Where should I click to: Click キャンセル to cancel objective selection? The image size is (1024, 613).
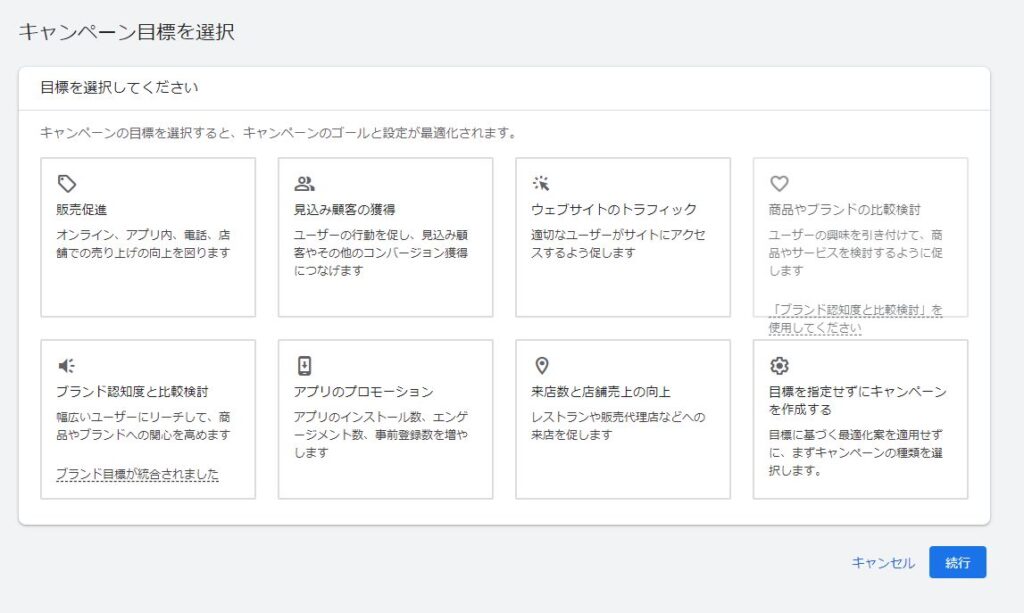(x=883, y=563)
